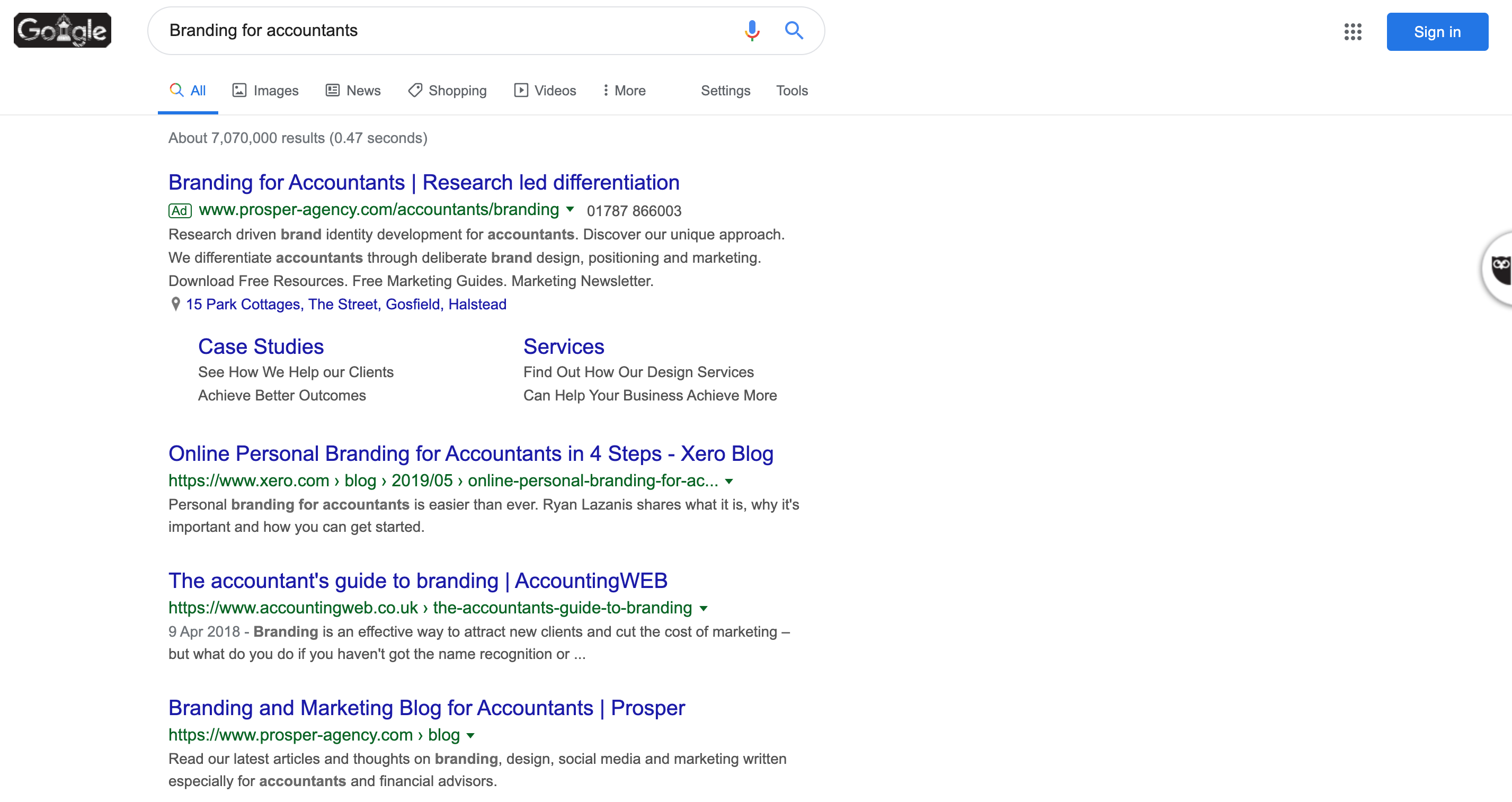Start voice search with microphone icon

pyautogui.click(x=751, y=31)
